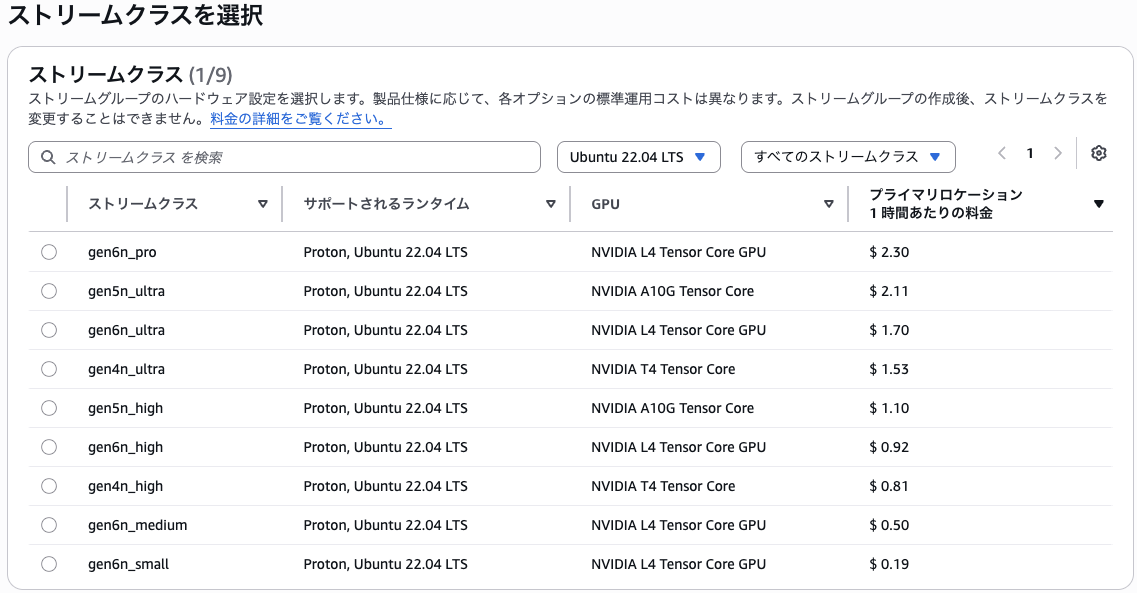Sort by GPU column arrow
Screen dimensions: 1137x593
828,204
